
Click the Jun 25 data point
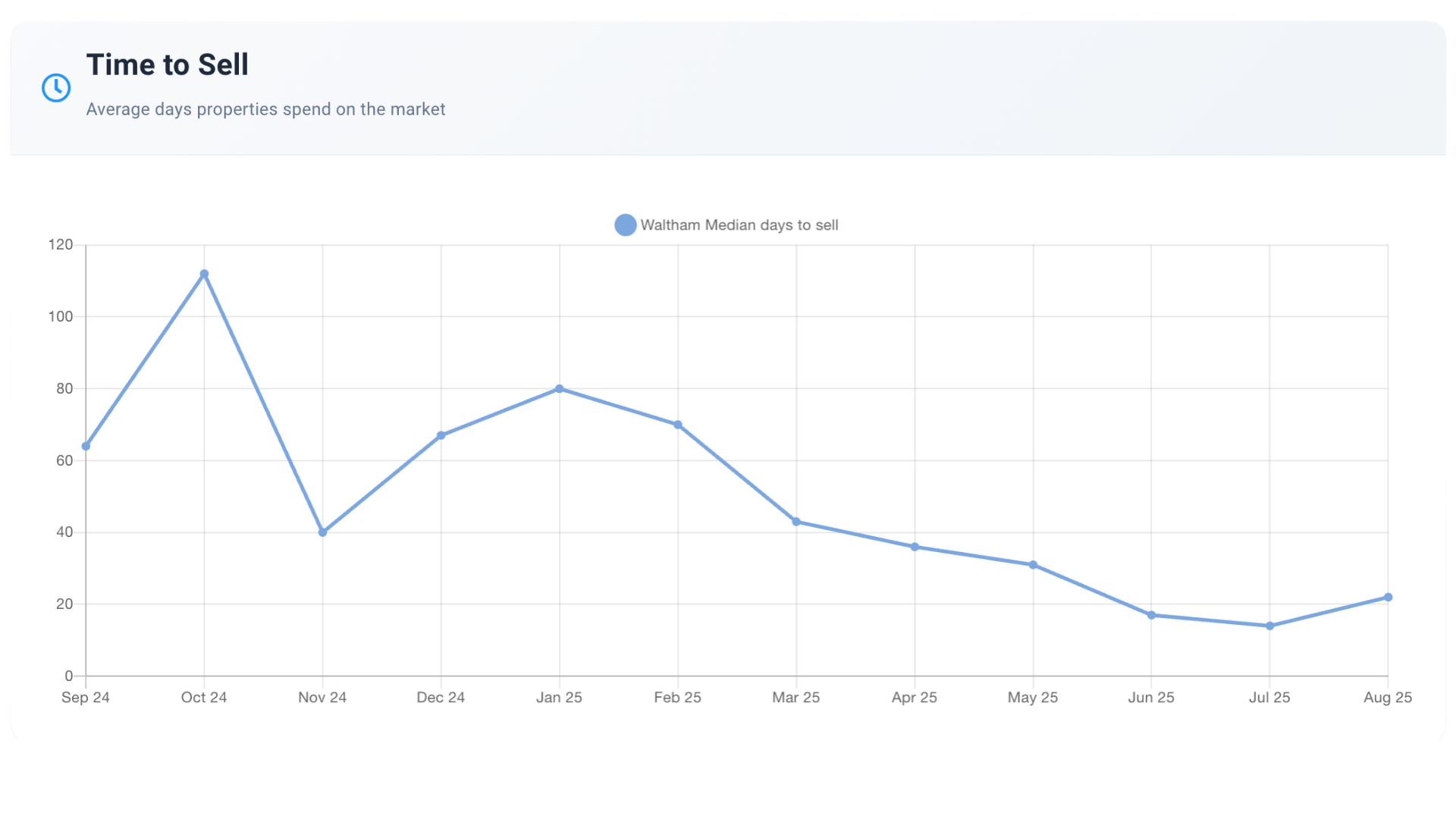1151,615
